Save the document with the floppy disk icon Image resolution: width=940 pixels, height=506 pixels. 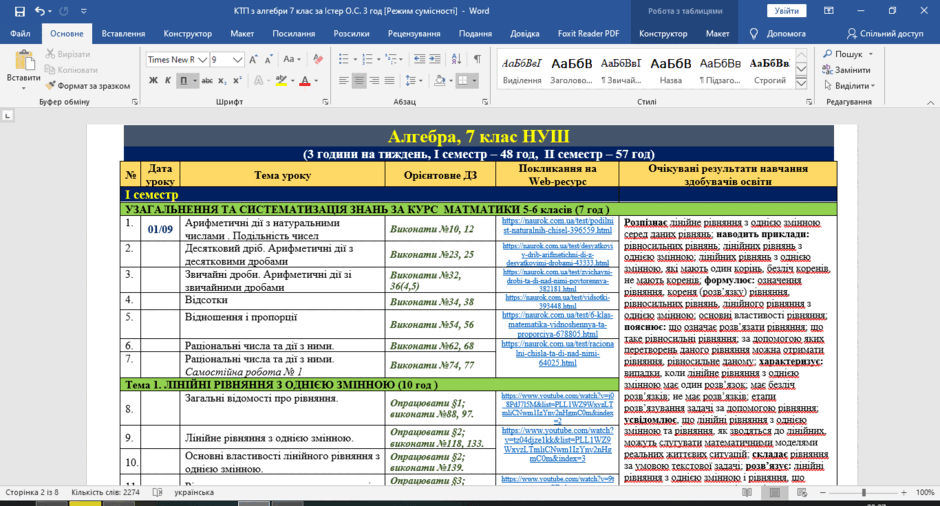pyautogui.click(x=20, y=11)
